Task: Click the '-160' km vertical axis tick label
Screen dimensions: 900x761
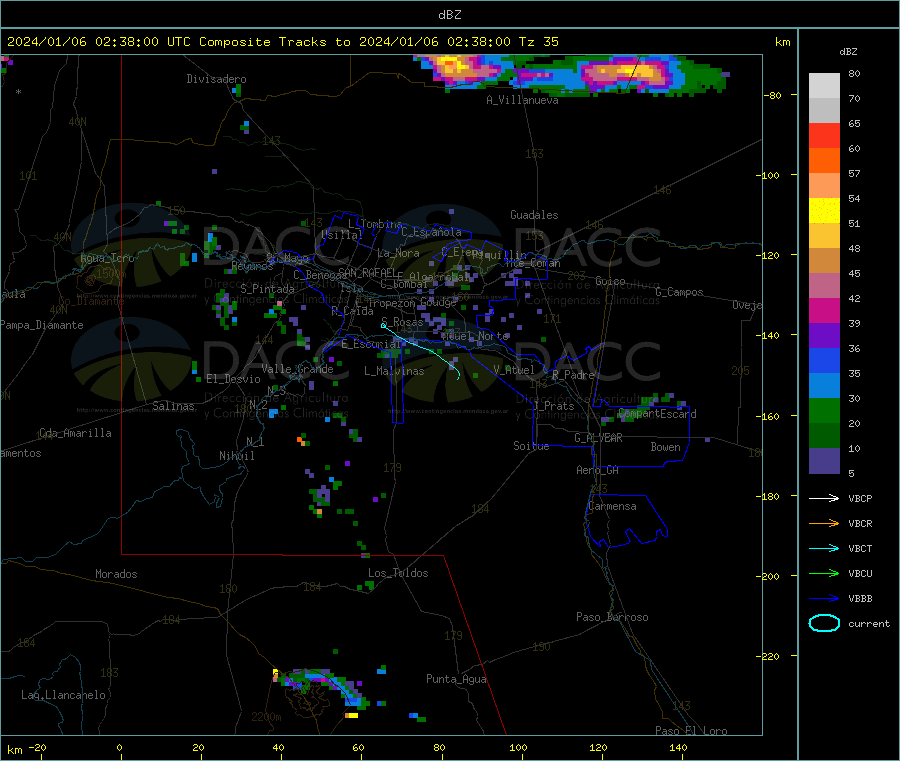Action: (769, 416)
